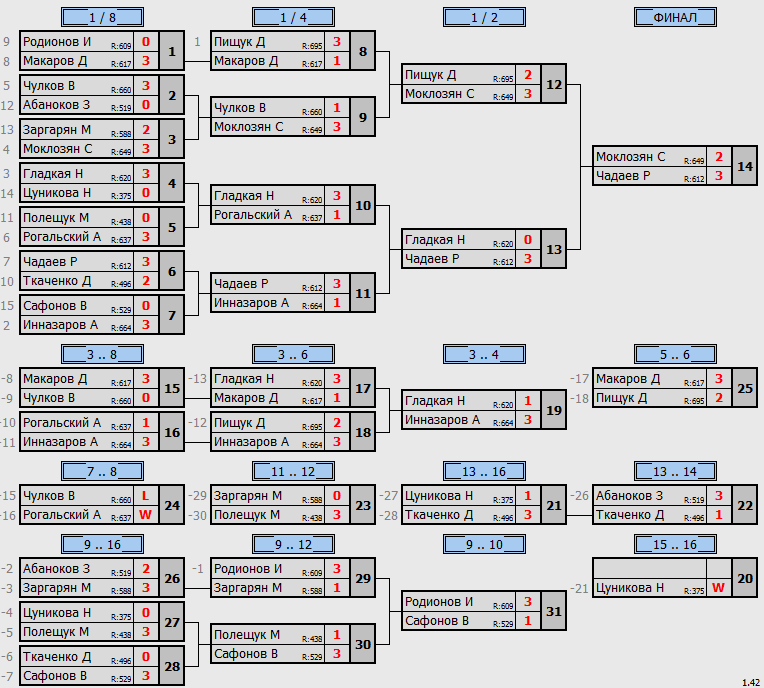The height and width of the screenshot is (688, 764).
Task: Select match number 19 box
Action: point(554,410)
